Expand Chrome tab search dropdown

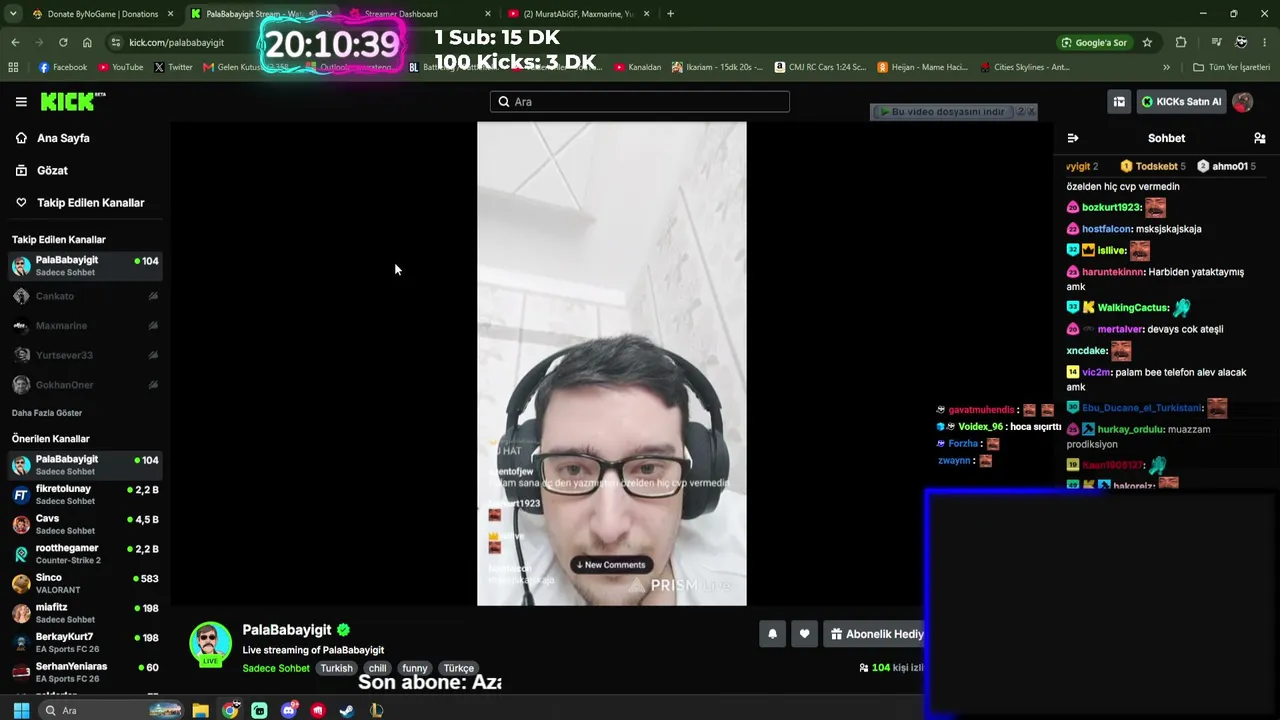(11, 14)
